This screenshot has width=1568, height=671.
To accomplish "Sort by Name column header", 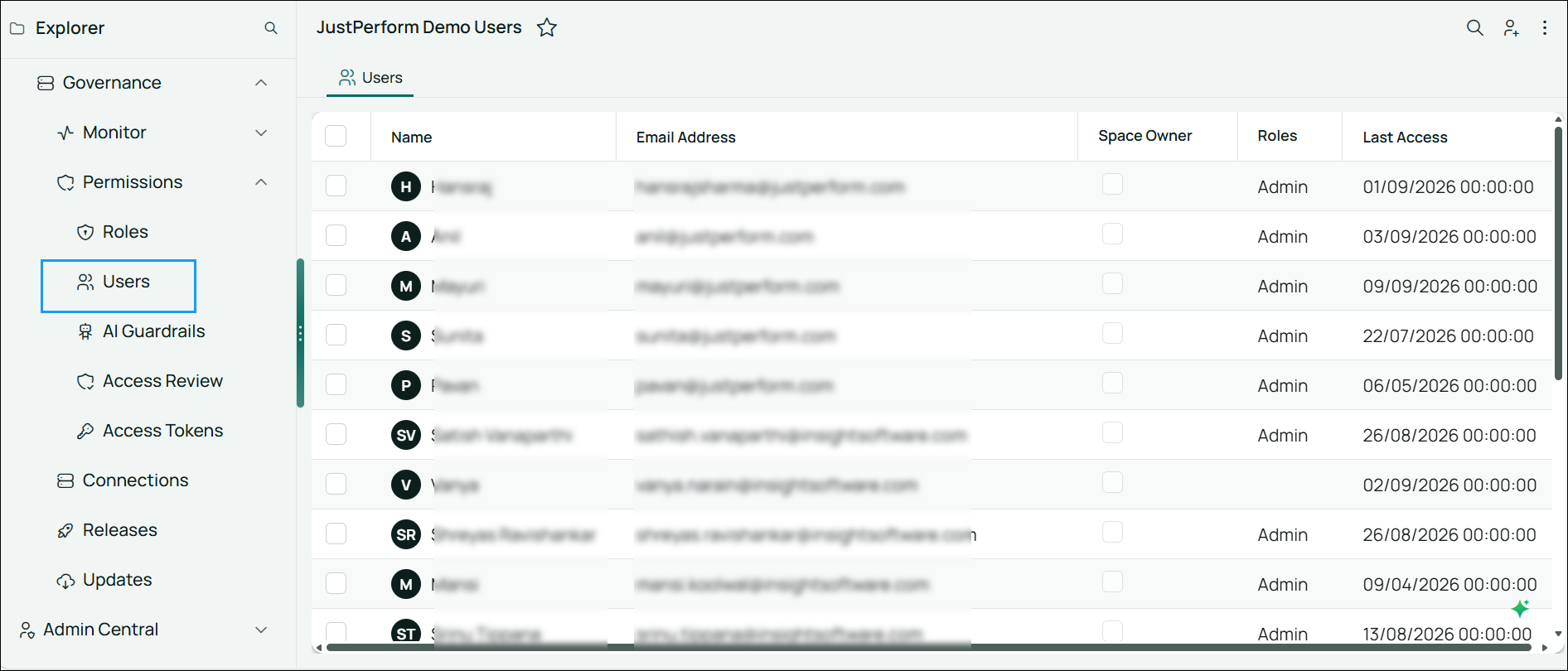I will click(x=411, y=138).
